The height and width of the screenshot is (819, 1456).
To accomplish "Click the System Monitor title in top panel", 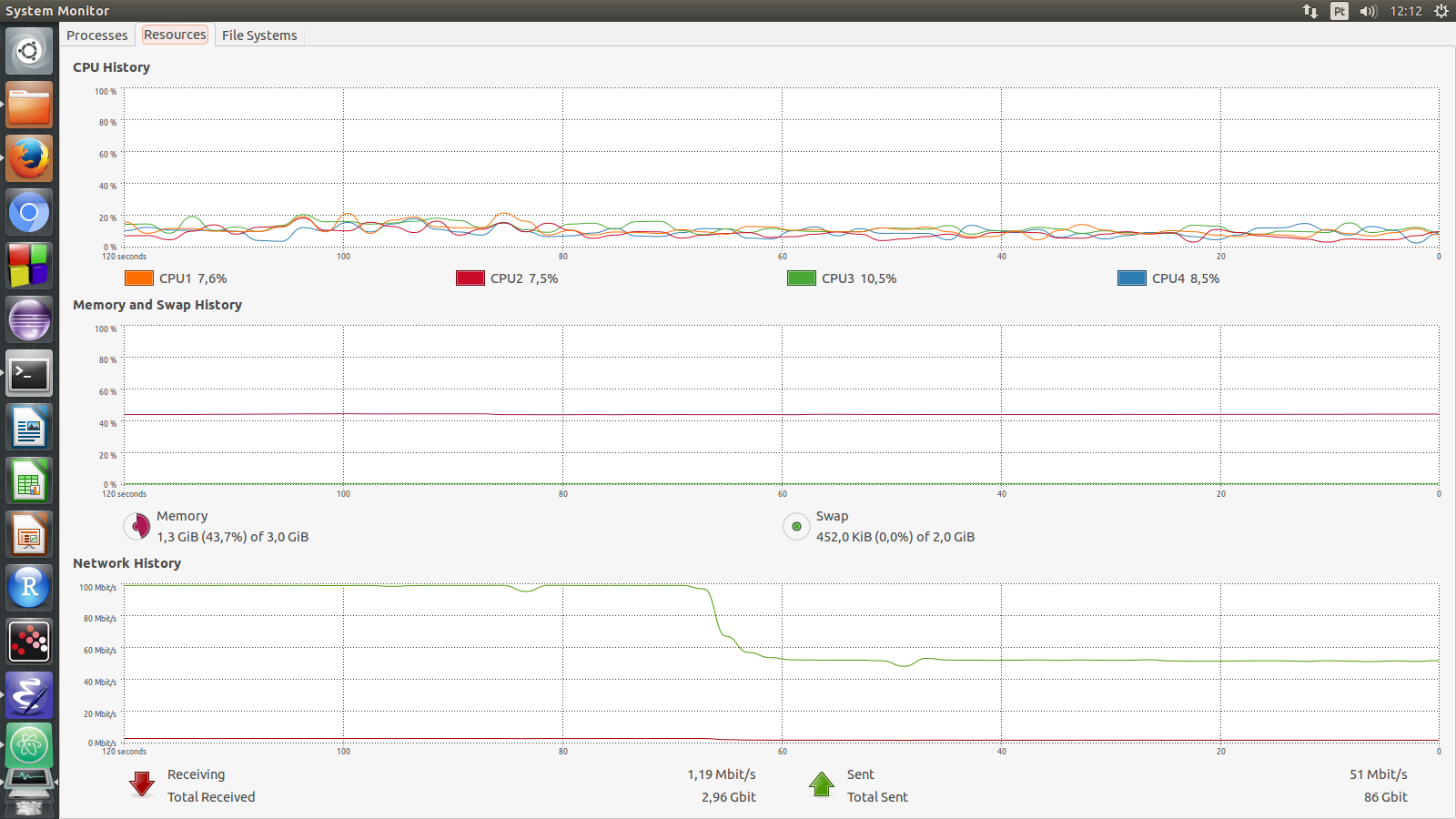I will point(57,11).
